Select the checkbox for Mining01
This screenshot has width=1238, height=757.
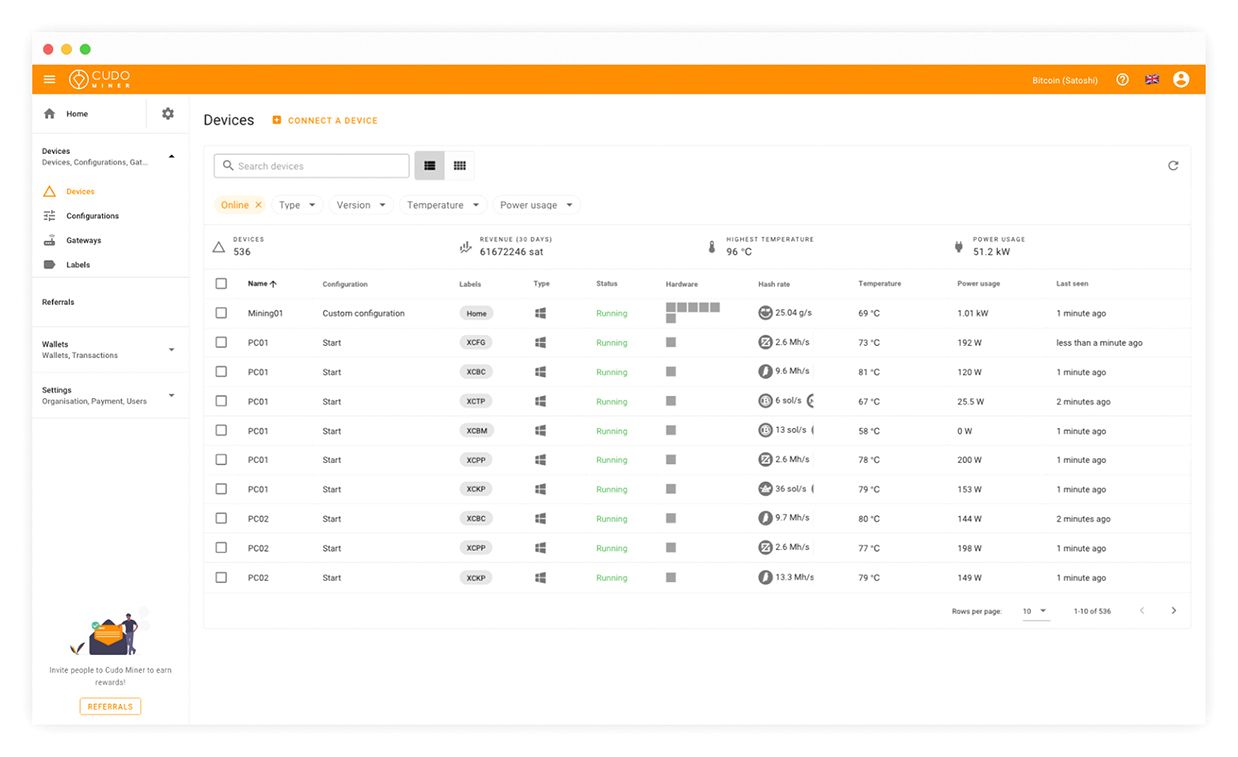pyautogui.click(x=221, y=312)
